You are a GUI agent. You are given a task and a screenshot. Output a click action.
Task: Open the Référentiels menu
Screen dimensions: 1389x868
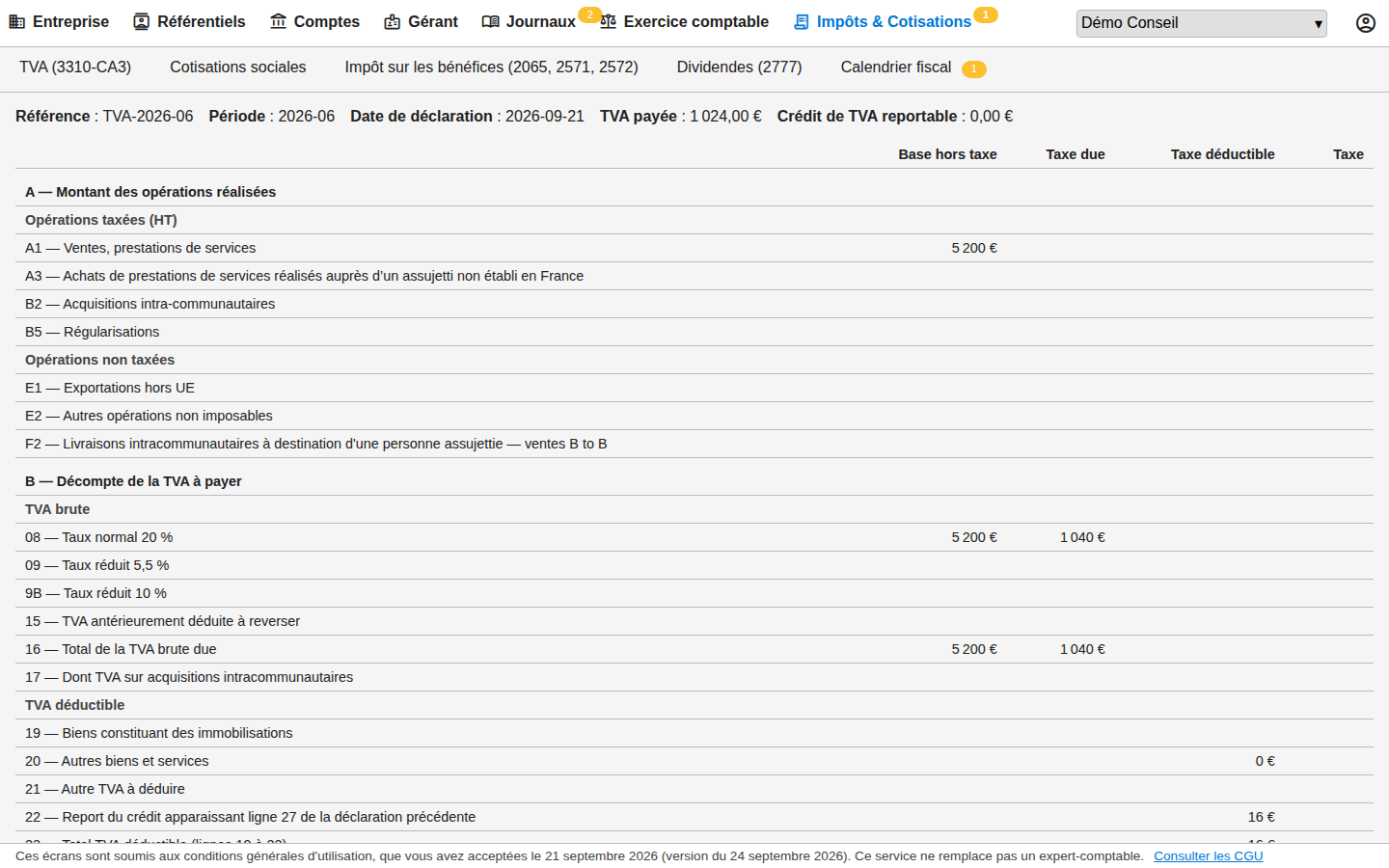coord(189,21)
